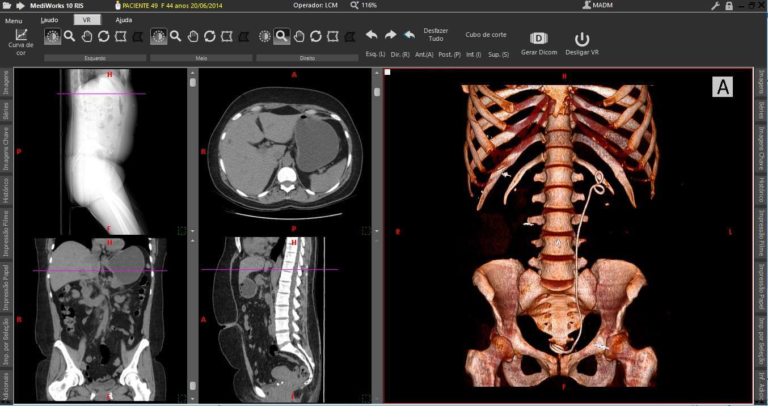Open the left sidebar Histórico tab

(x=5, y=190)
